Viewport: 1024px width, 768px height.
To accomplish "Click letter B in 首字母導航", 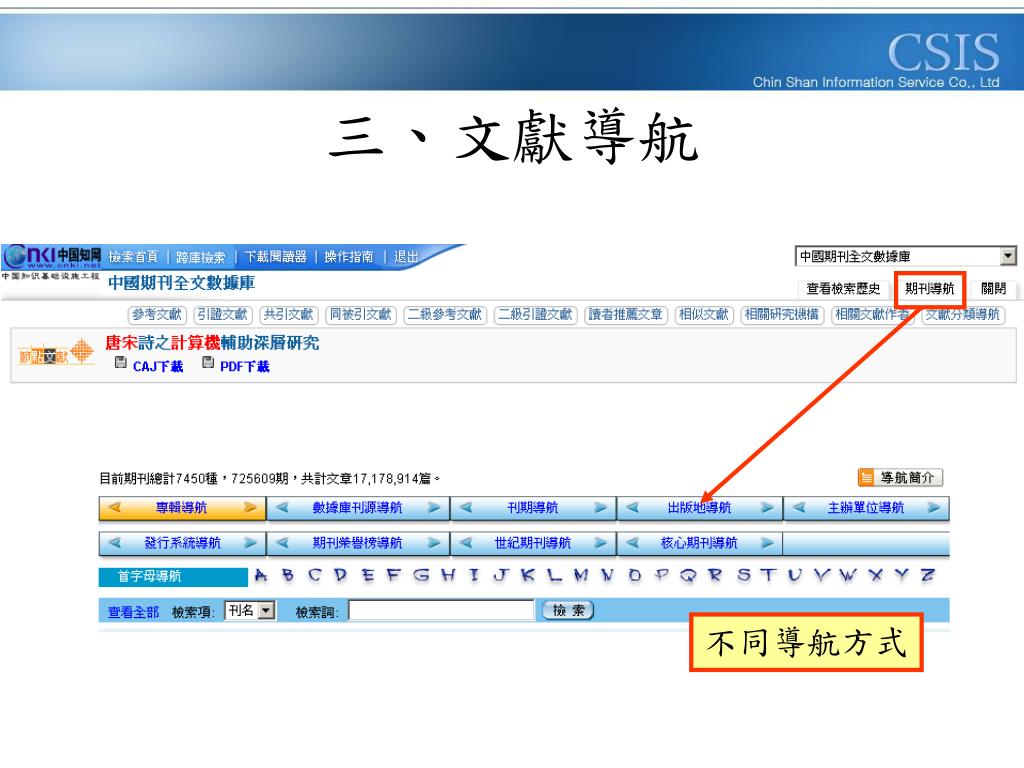I will [288, 576].
